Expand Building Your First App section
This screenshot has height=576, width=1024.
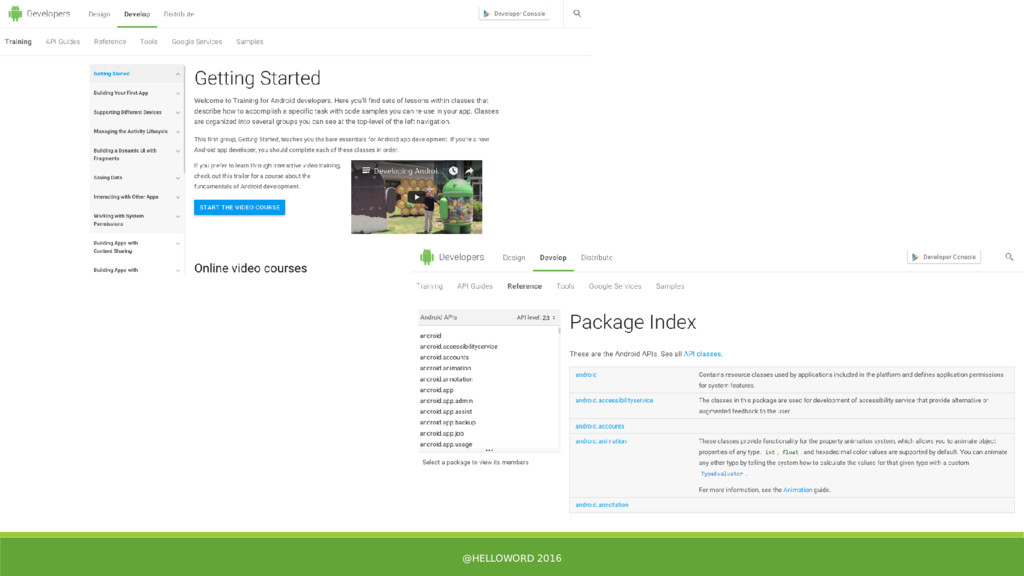[178, 93]
